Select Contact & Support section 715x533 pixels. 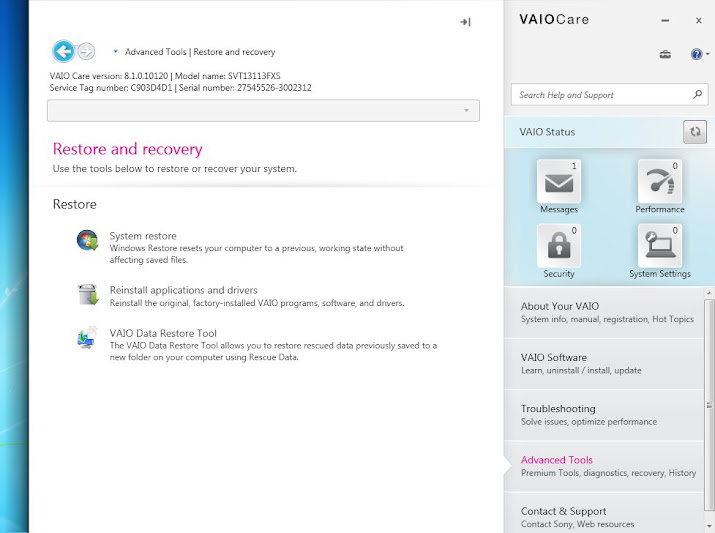coord(604,513)
